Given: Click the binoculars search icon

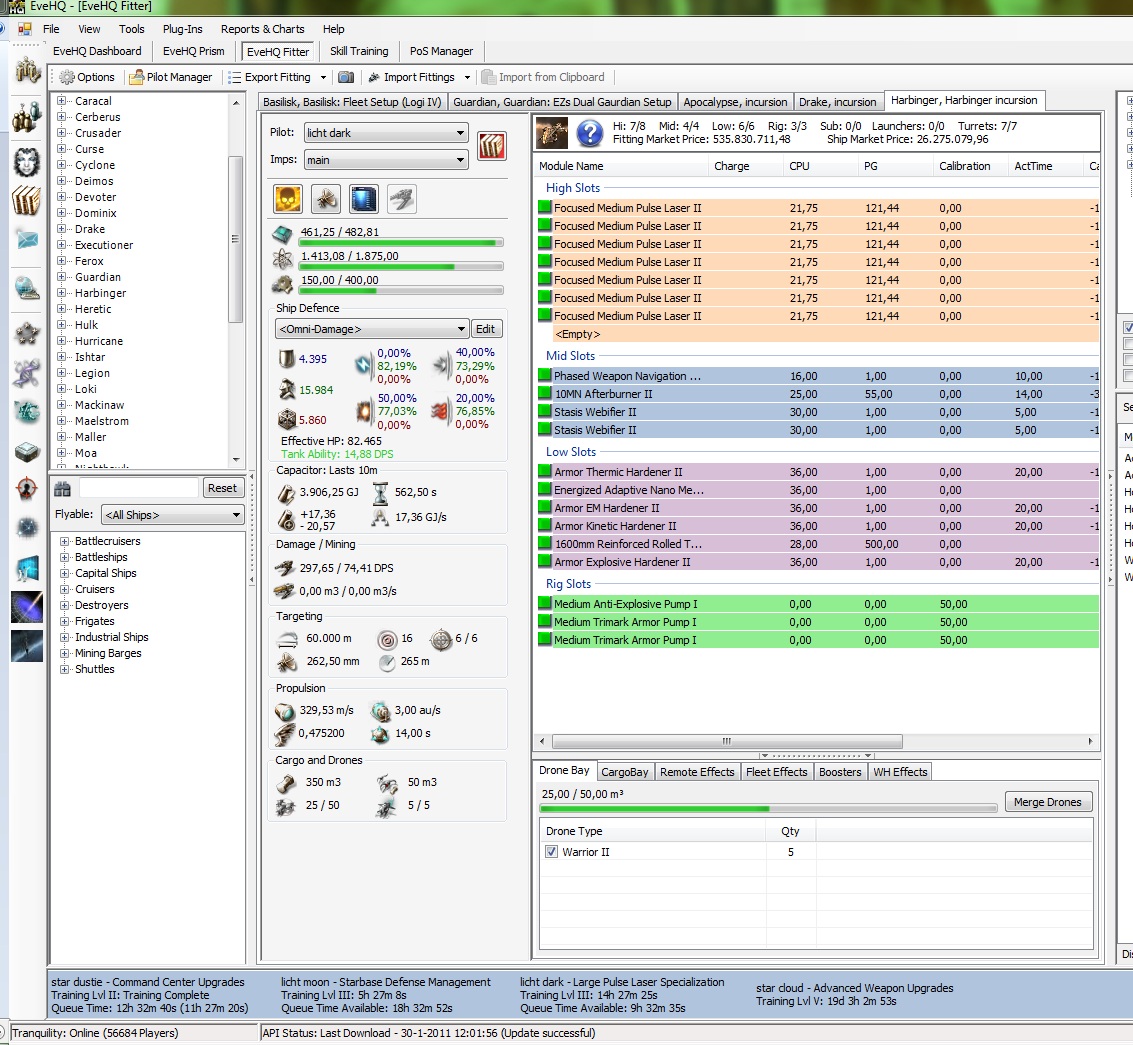Looking at the screenshot, I should pyautogui.click(x=63, y=489).
